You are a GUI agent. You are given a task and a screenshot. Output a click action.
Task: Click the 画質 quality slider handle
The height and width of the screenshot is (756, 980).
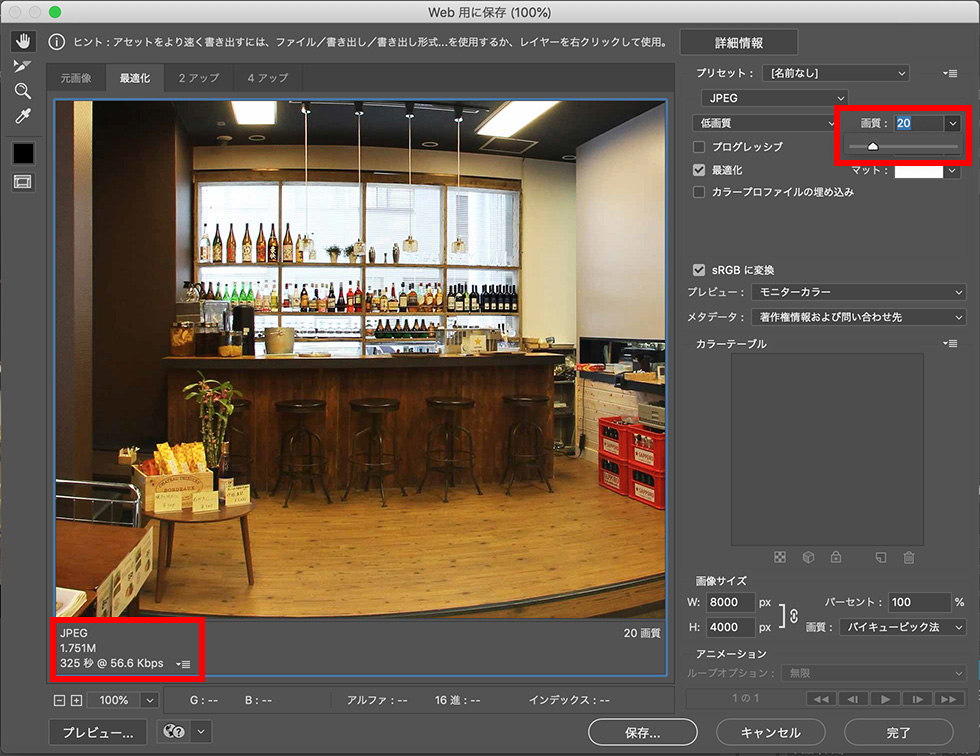pos(872,147)
